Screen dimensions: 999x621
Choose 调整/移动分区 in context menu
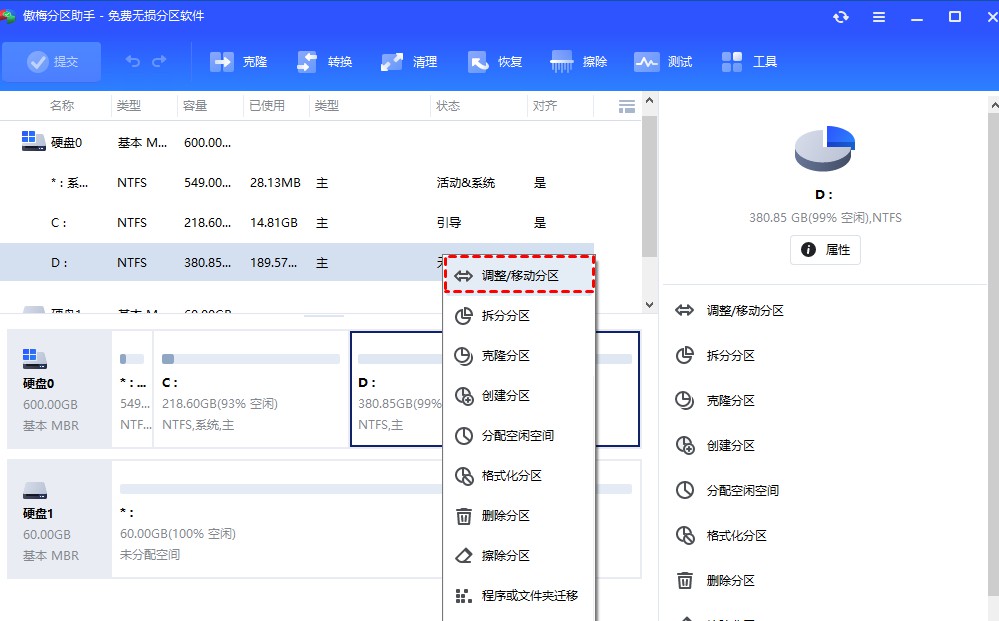[x=519, y=275]
